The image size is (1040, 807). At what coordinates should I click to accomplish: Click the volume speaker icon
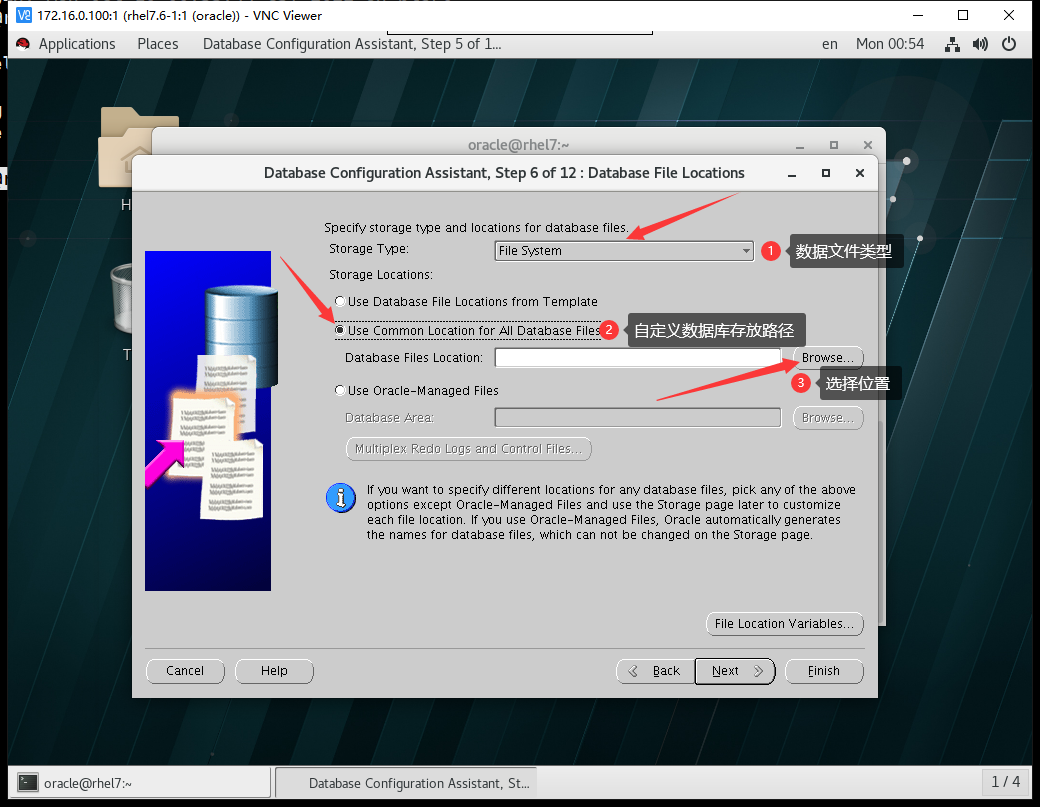pos(980,44)
